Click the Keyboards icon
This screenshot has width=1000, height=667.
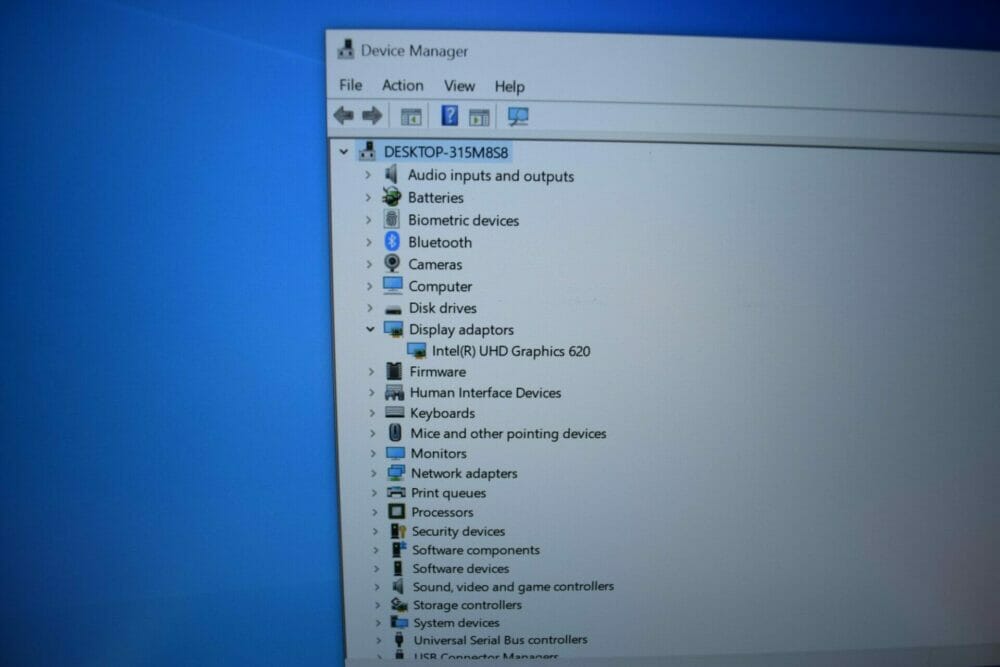point(395,413)
